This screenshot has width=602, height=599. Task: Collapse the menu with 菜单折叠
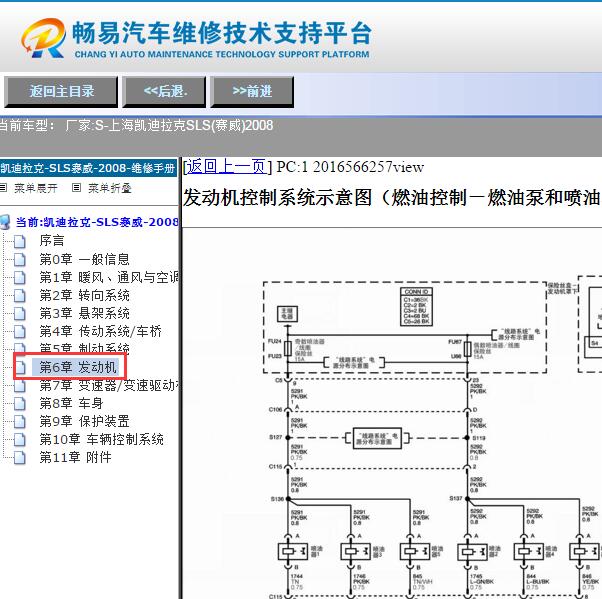tap(110, 188)
